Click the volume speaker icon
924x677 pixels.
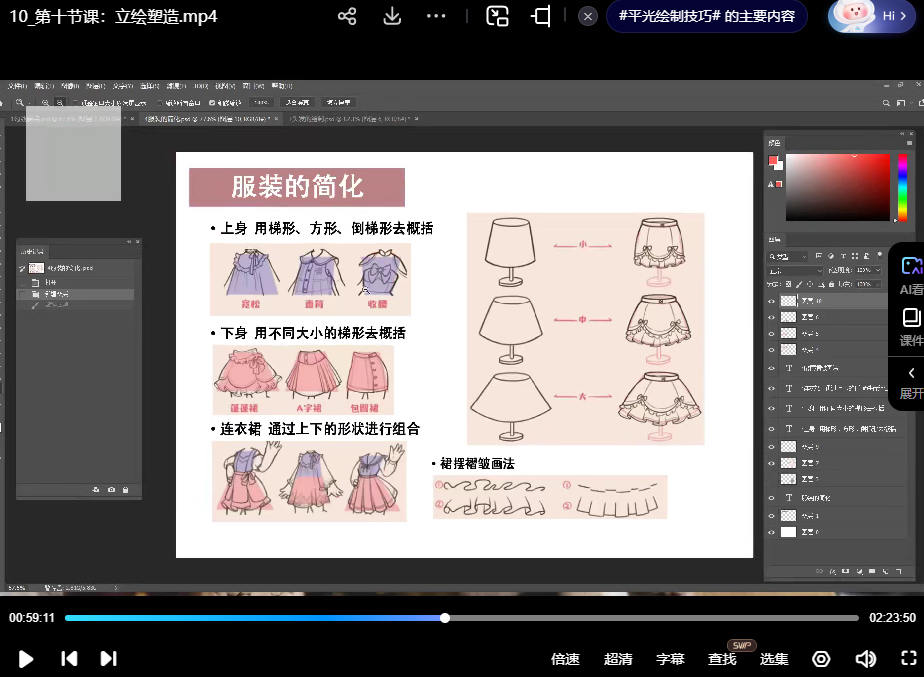pyautogui.click(x=865, y=658)
